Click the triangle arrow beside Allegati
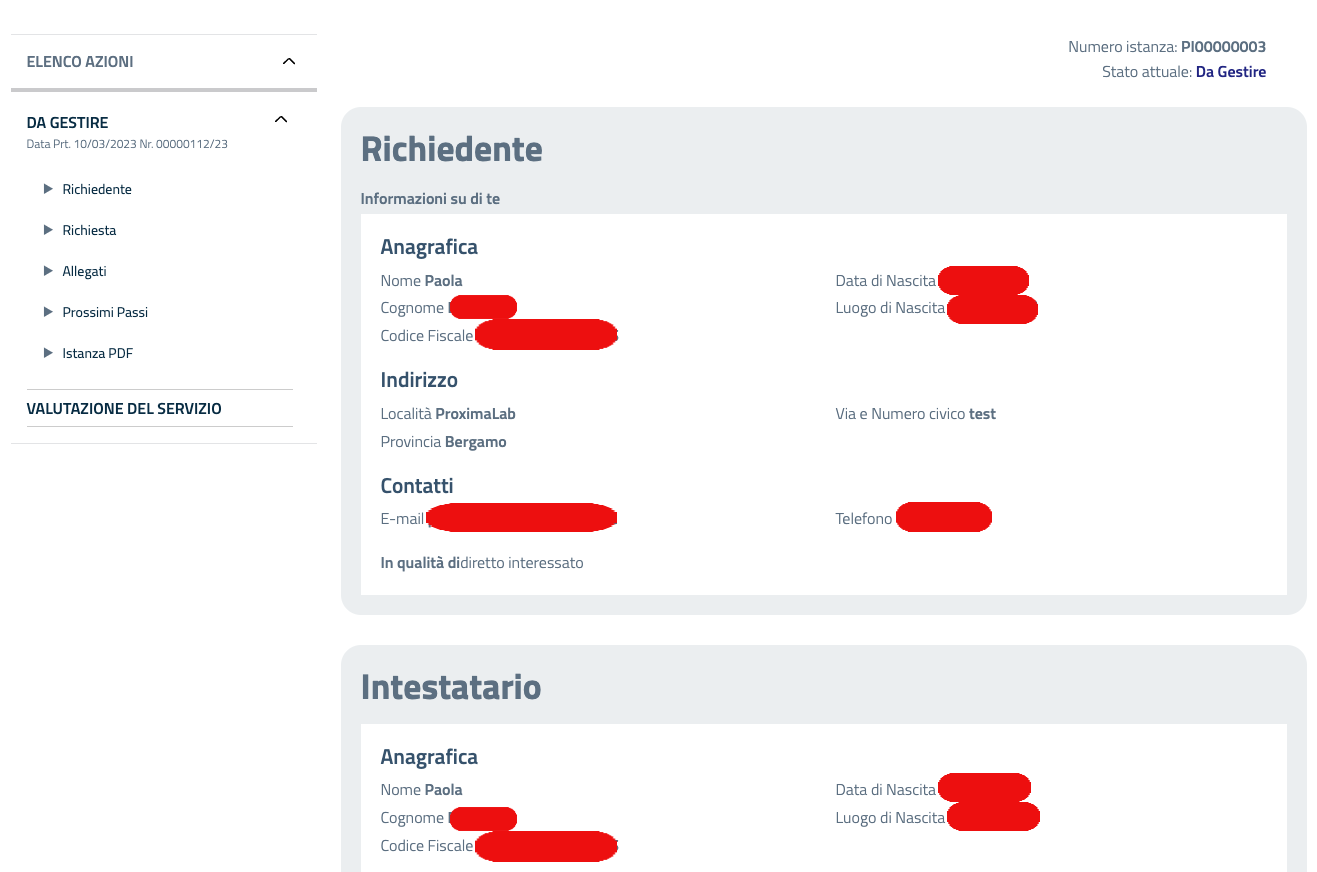This screenshot has height=872, width=1317. (48, 271)
